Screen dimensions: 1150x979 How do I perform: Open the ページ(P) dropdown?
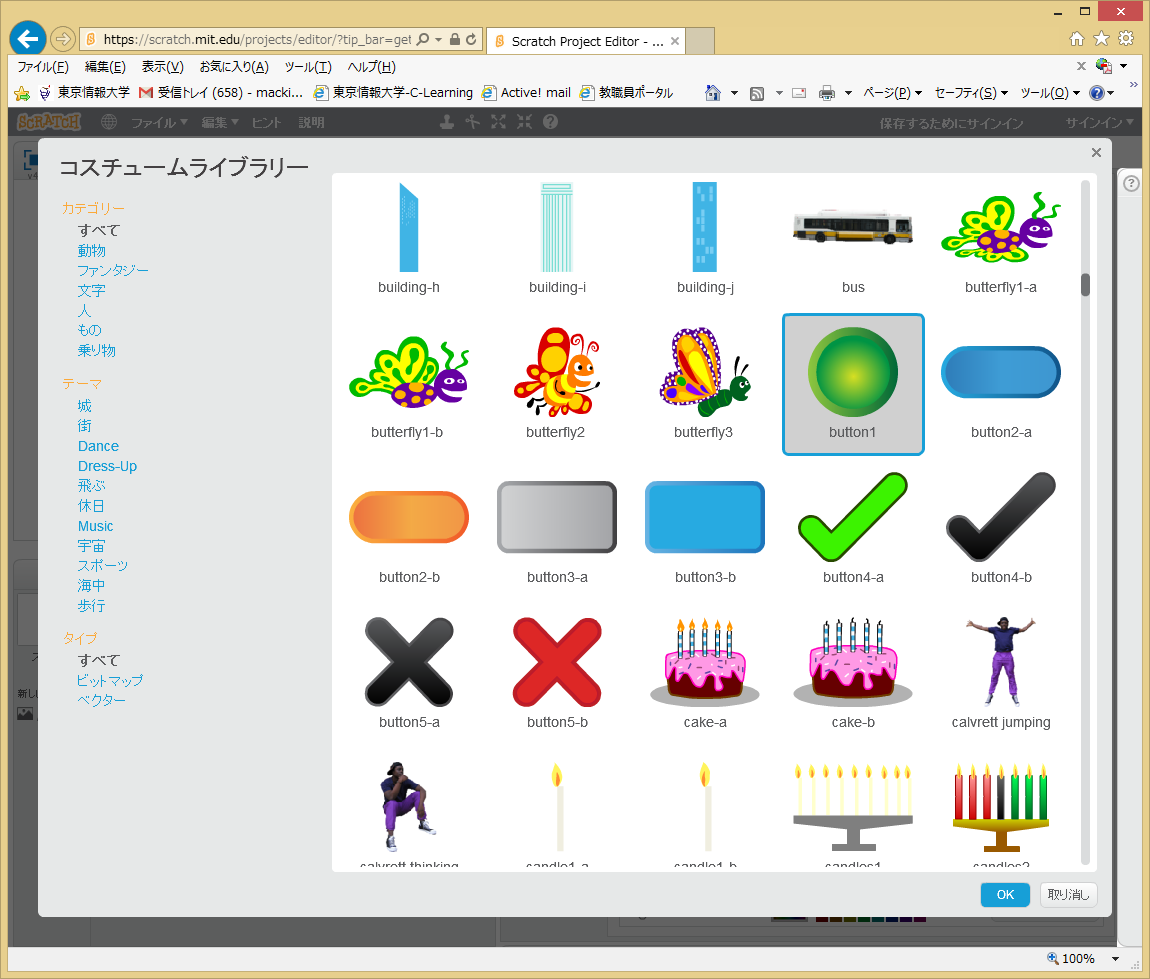coord(892,92)
